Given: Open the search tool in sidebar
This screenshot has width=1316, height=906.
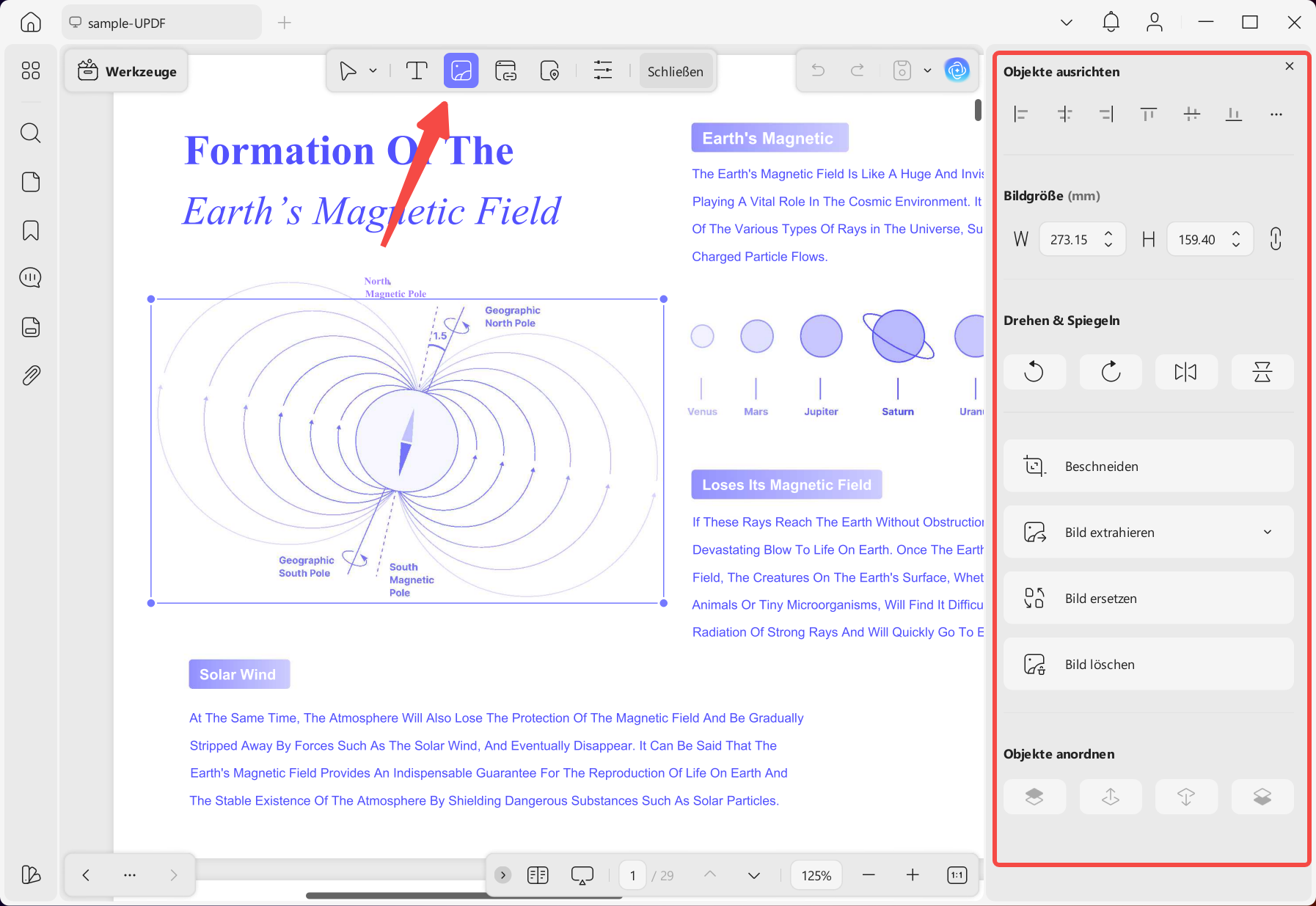Looking at the screenshot, I should [x=30, y=133].
